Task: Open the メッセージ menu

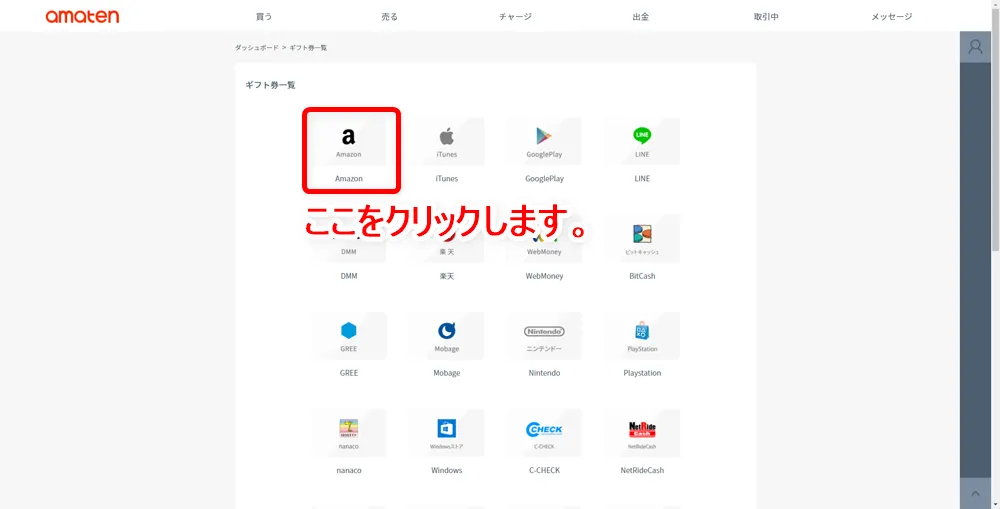Action: [892, 17]
